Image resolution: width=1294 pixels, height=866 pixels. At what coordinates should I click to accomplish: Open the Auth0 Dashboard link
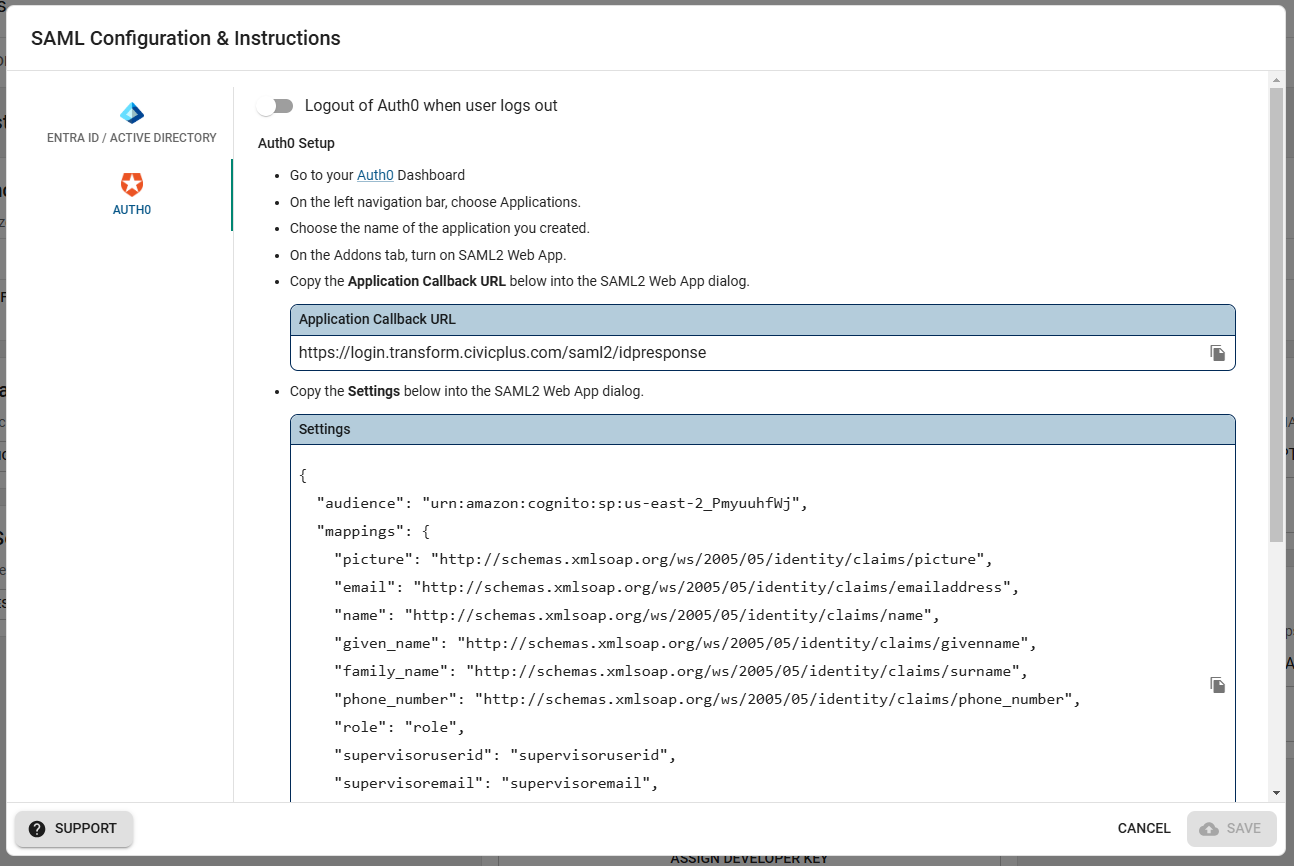click(x=375, y=175)
